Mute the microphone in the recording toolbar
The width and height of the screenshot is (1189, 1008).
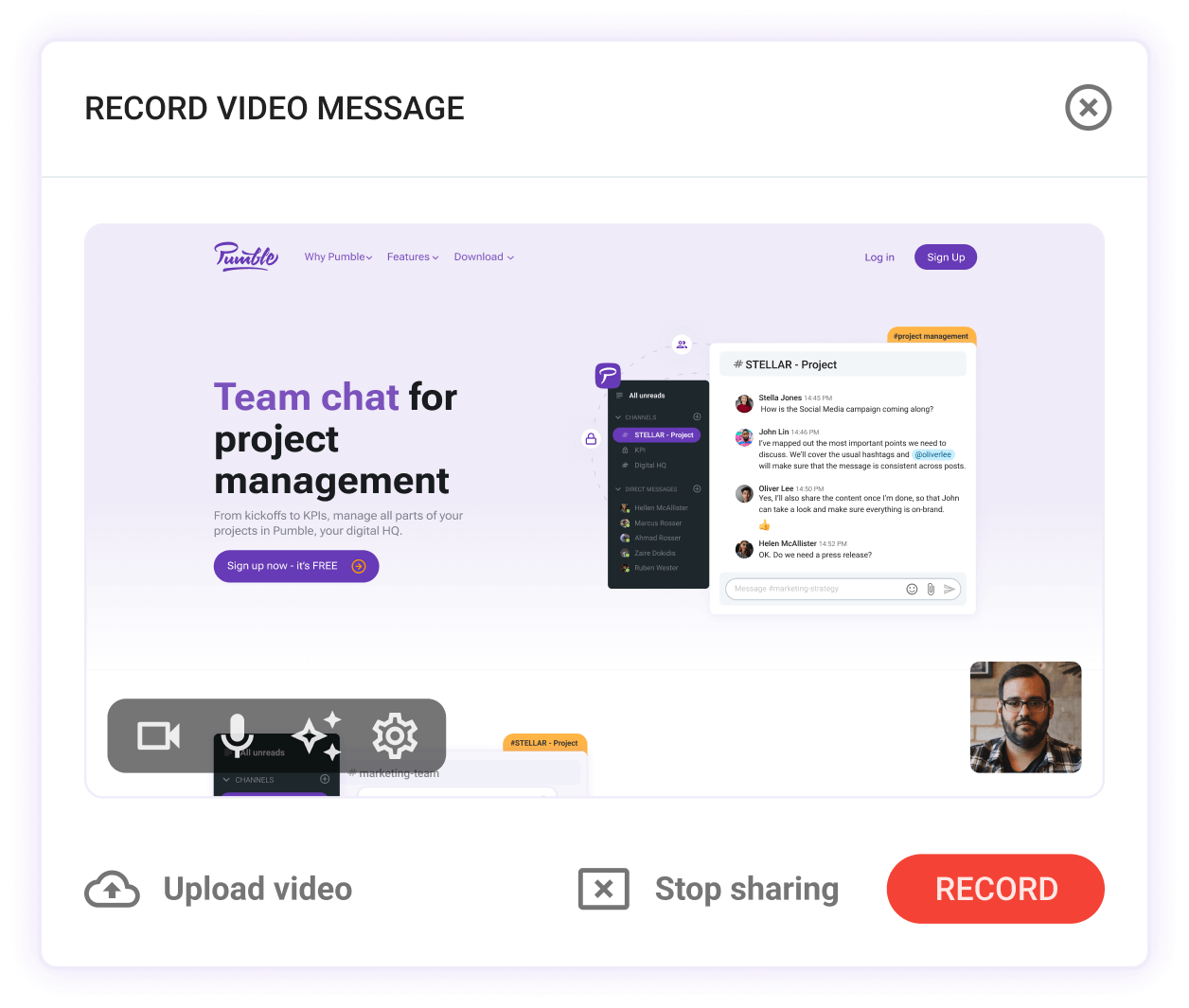pyautogui.click(x=236, y=735)
